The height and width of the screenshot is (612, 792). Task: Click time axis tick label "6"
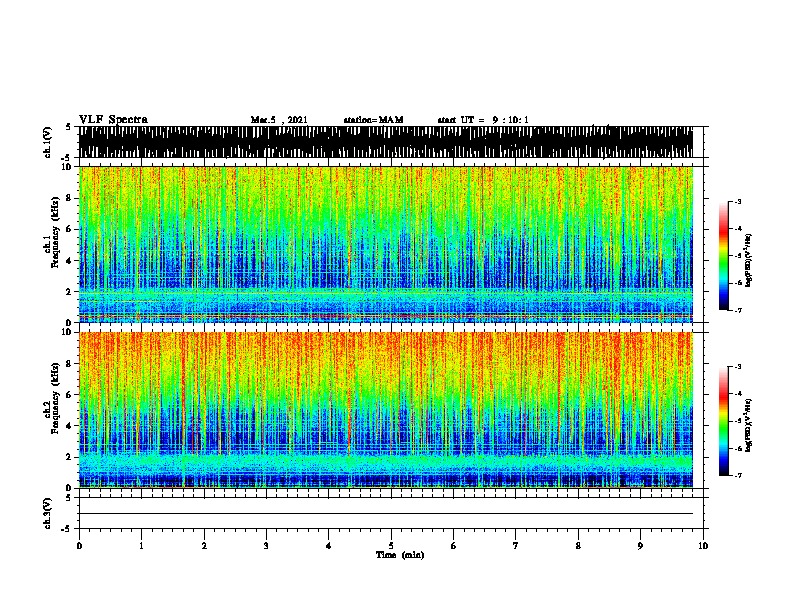[x=454, y=546]
